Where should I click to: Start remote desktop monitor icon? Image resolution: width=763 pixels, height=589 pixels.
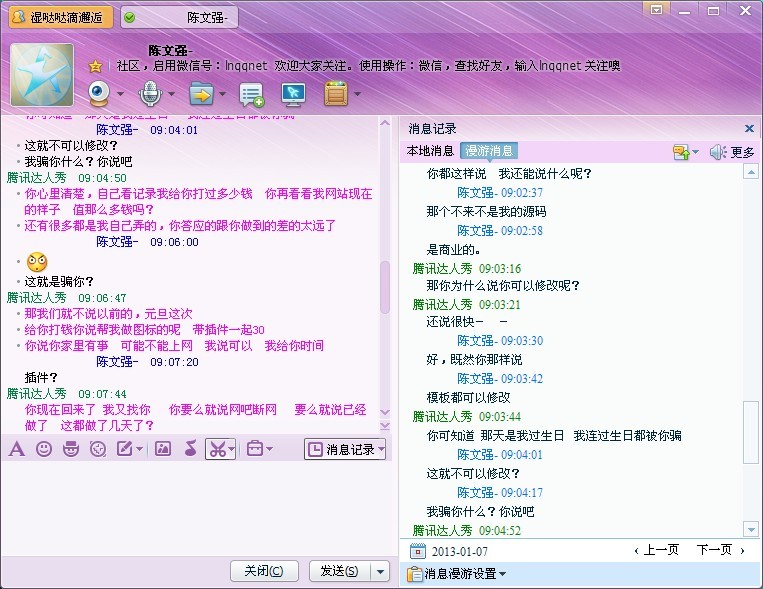pyautogui.click(x=293, y=94)
